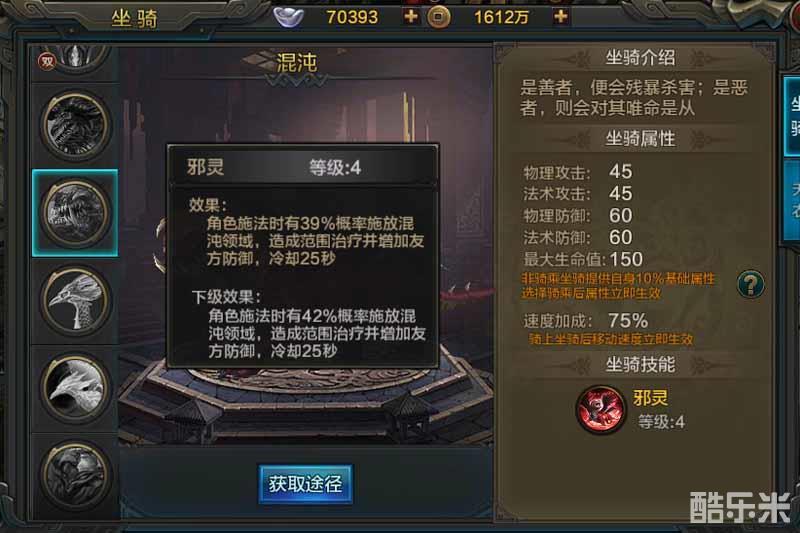800x533 pixels.
Task: Tap the copper coin currency icon
Action: point(438,17)
